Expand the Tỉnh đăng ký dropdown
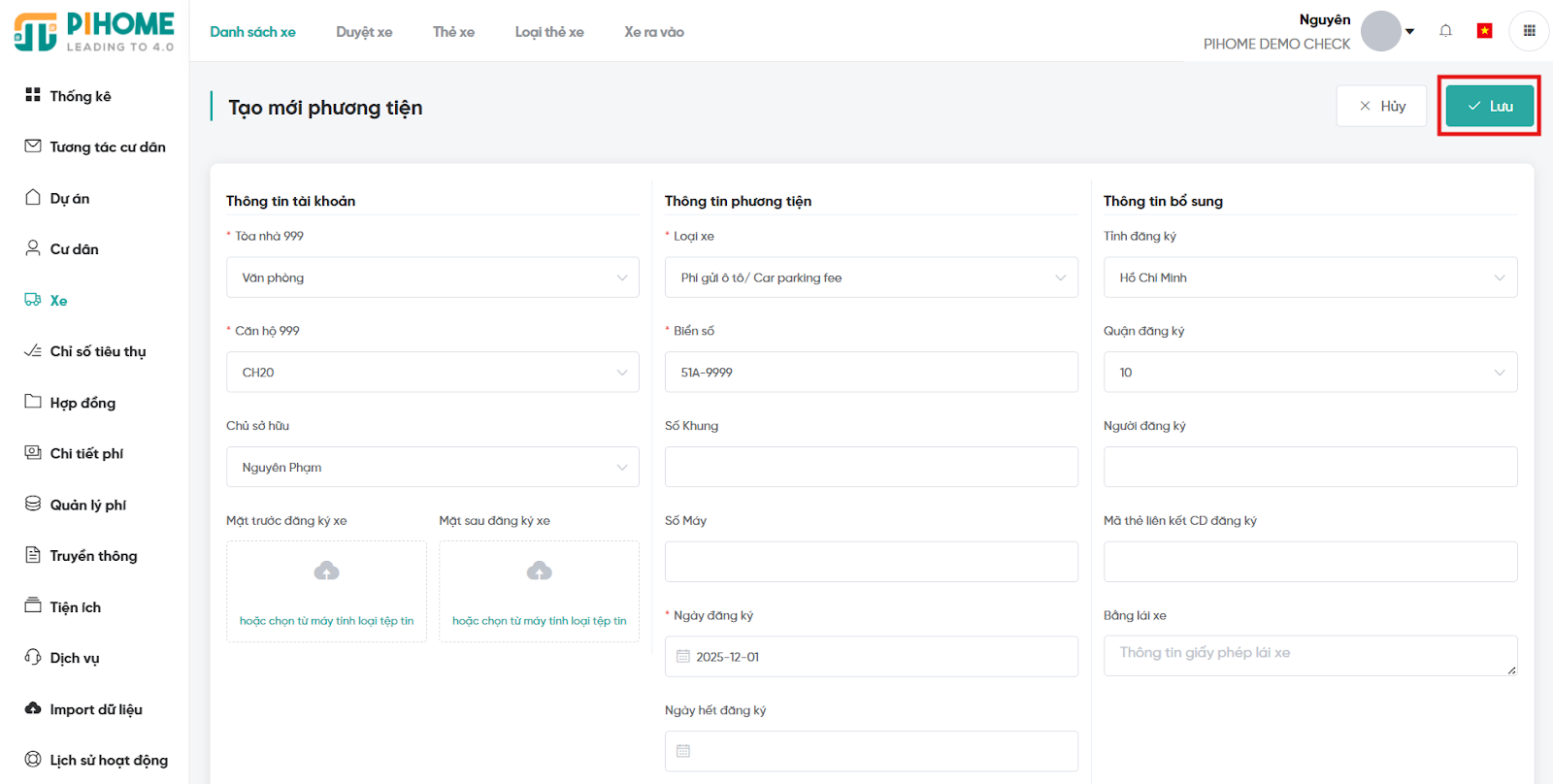The width and height of the screenshot is (1553, 784). (1309, 278)
